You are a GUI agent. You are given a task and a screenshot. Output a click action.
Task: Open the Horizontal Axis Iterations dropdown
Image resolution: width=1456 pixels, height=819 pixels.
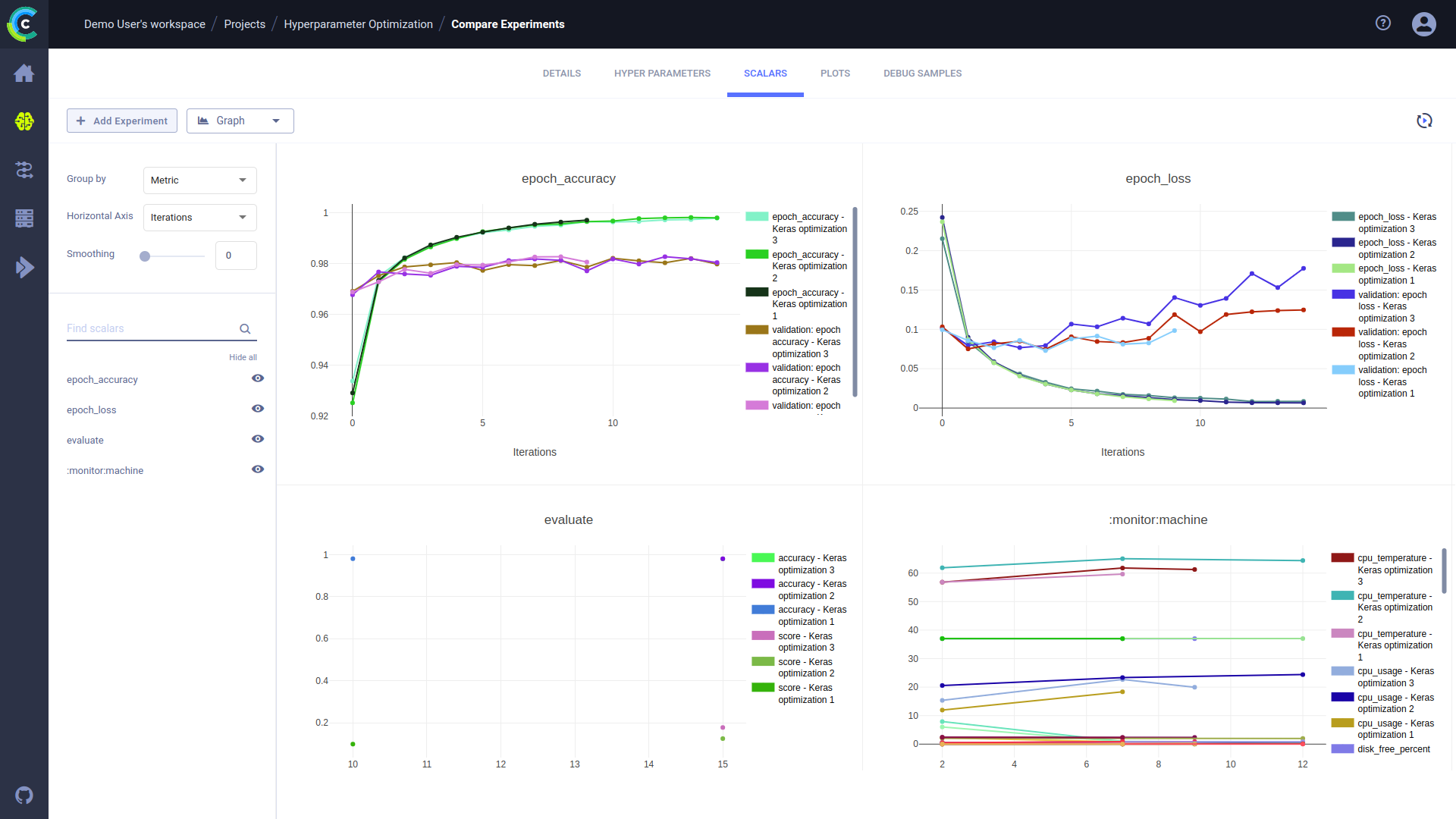pos(199,218)
